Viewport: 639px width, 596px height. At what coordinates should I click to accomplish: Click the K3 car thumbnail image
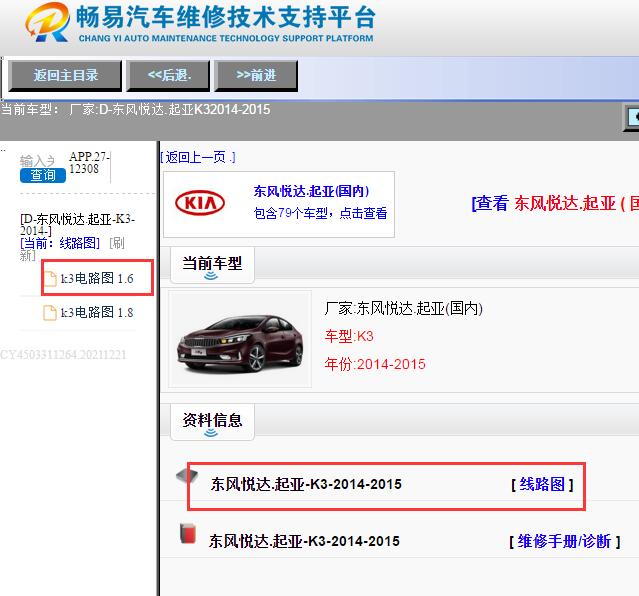(240, 339)
